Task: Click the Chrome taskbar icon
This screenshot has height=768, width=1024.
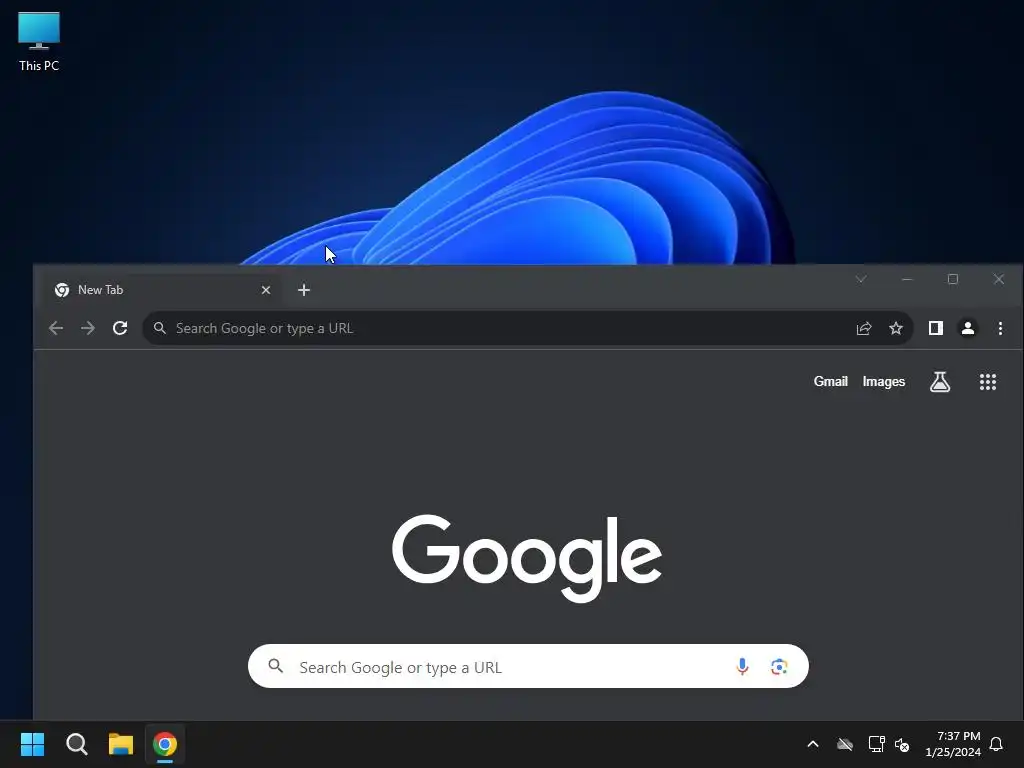Action: click(165, 744)
